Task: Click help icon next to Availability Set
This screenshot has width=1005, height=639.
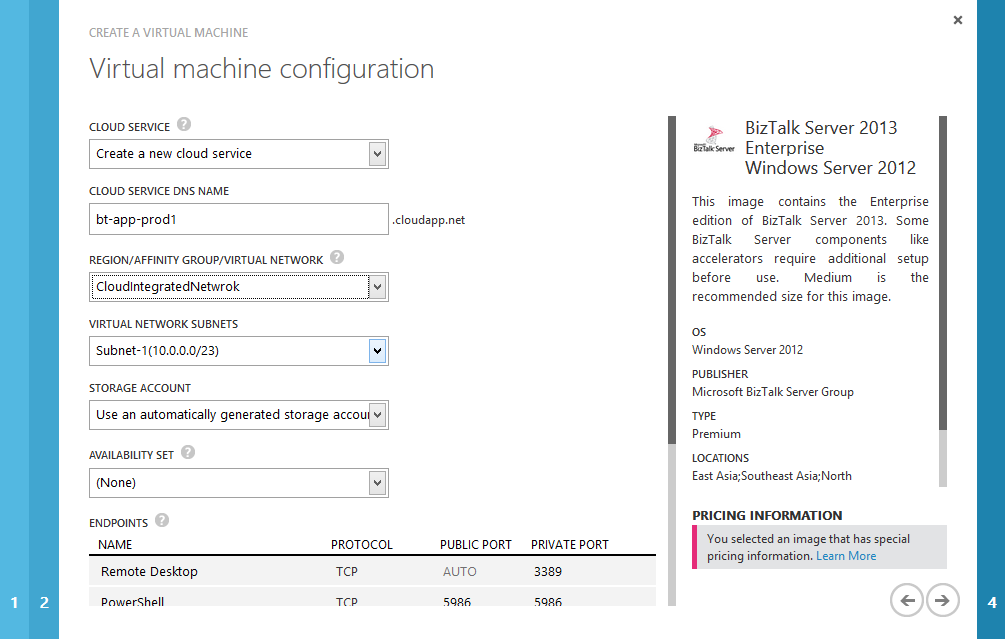Action: click(188, 452)
